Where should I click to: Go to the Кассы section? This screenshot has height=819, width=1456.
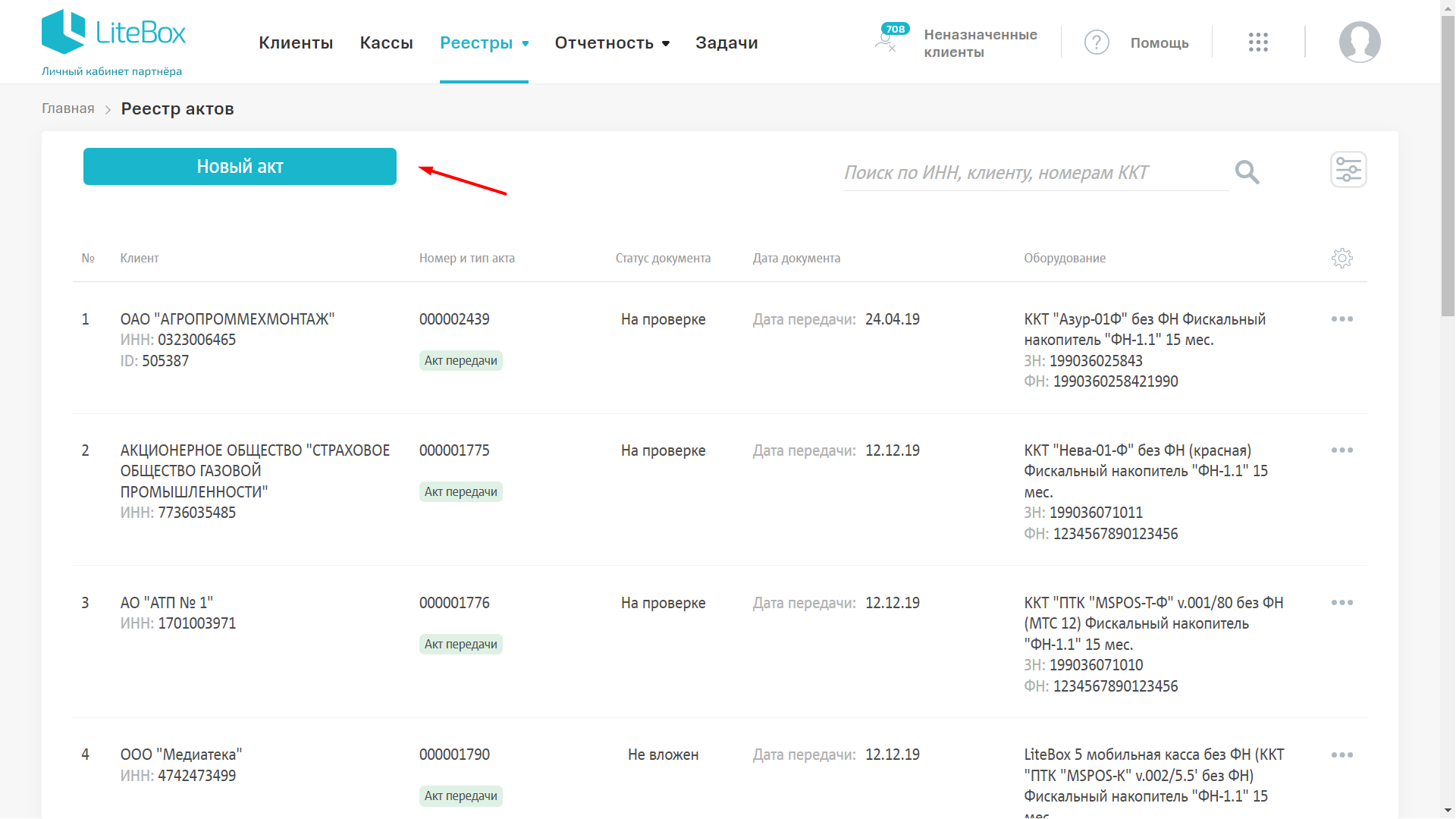(x=386, y=43)
